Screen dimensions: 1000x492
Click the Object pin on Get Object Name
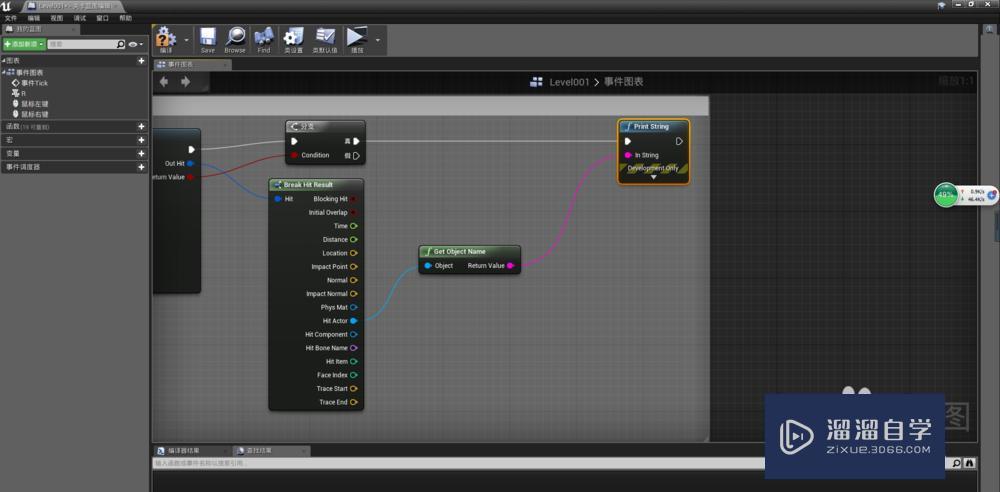428,265
